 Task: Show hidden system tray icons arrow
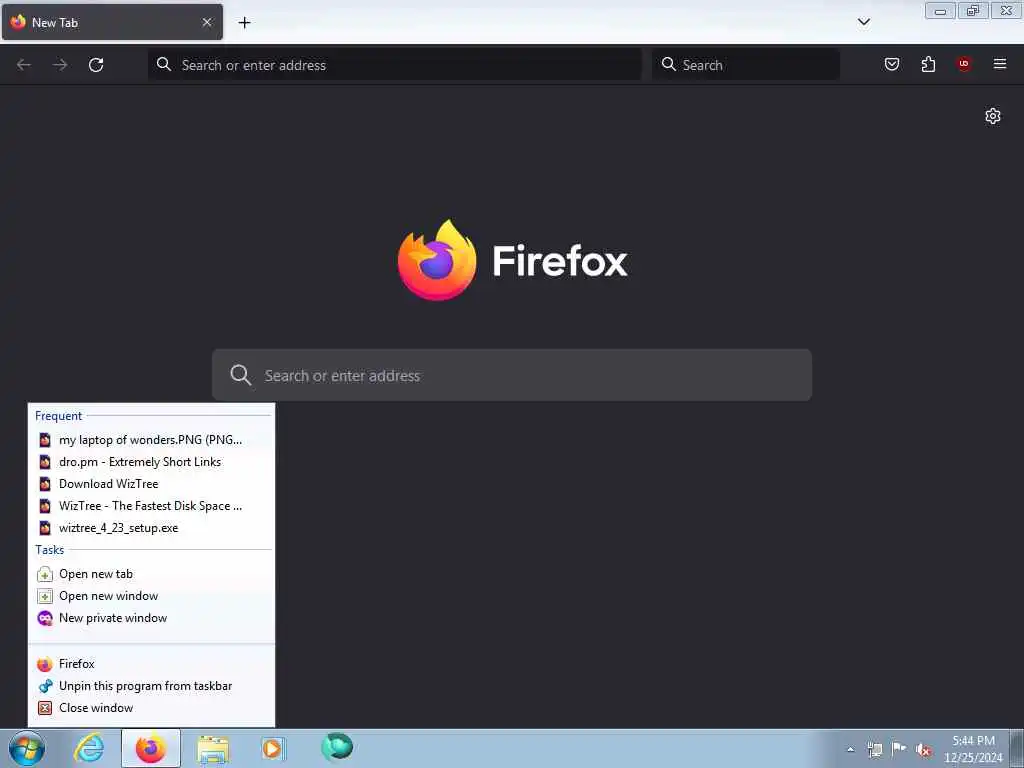click(x=850, y=749)
